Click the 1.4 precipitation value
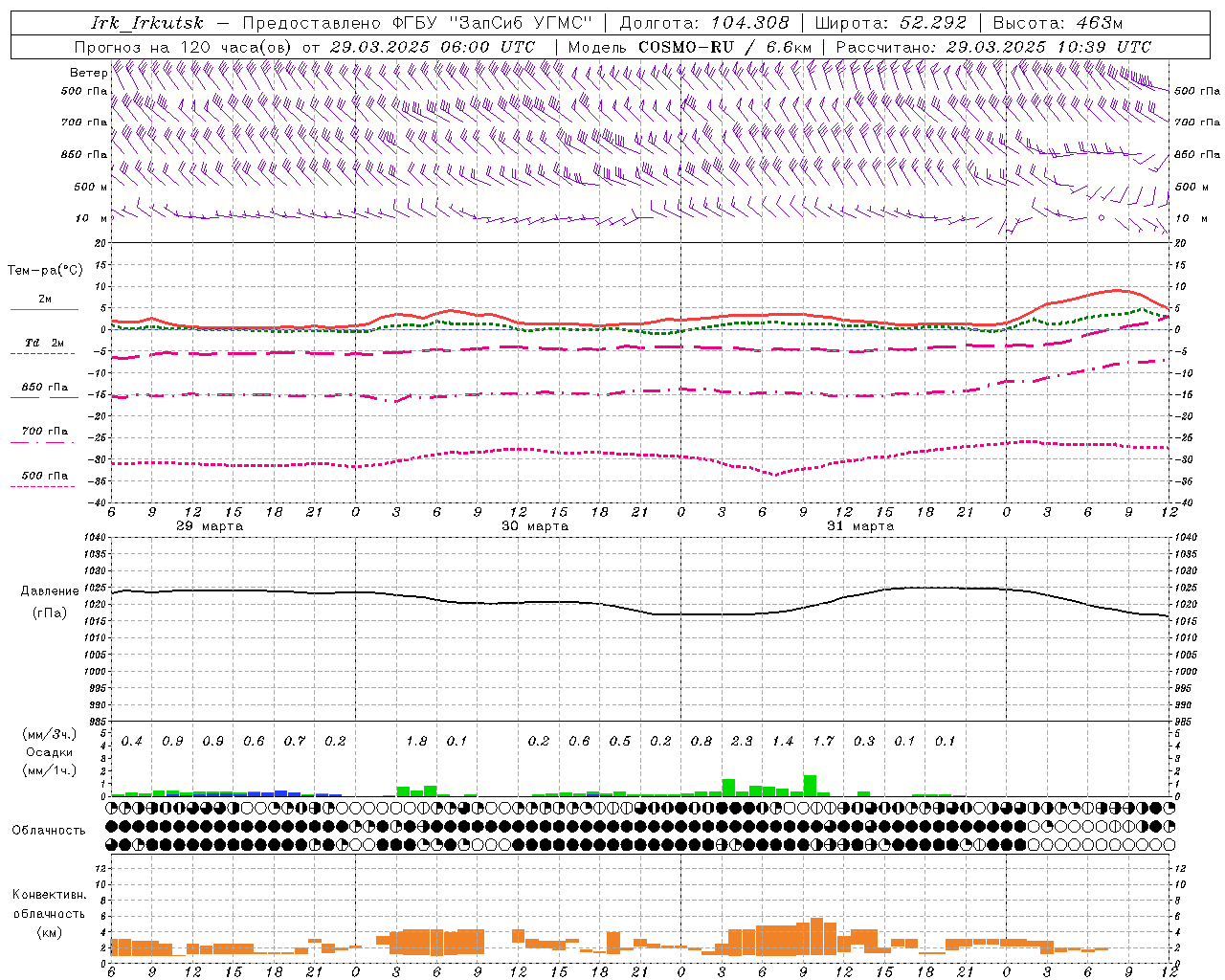 tap(783, 741)
